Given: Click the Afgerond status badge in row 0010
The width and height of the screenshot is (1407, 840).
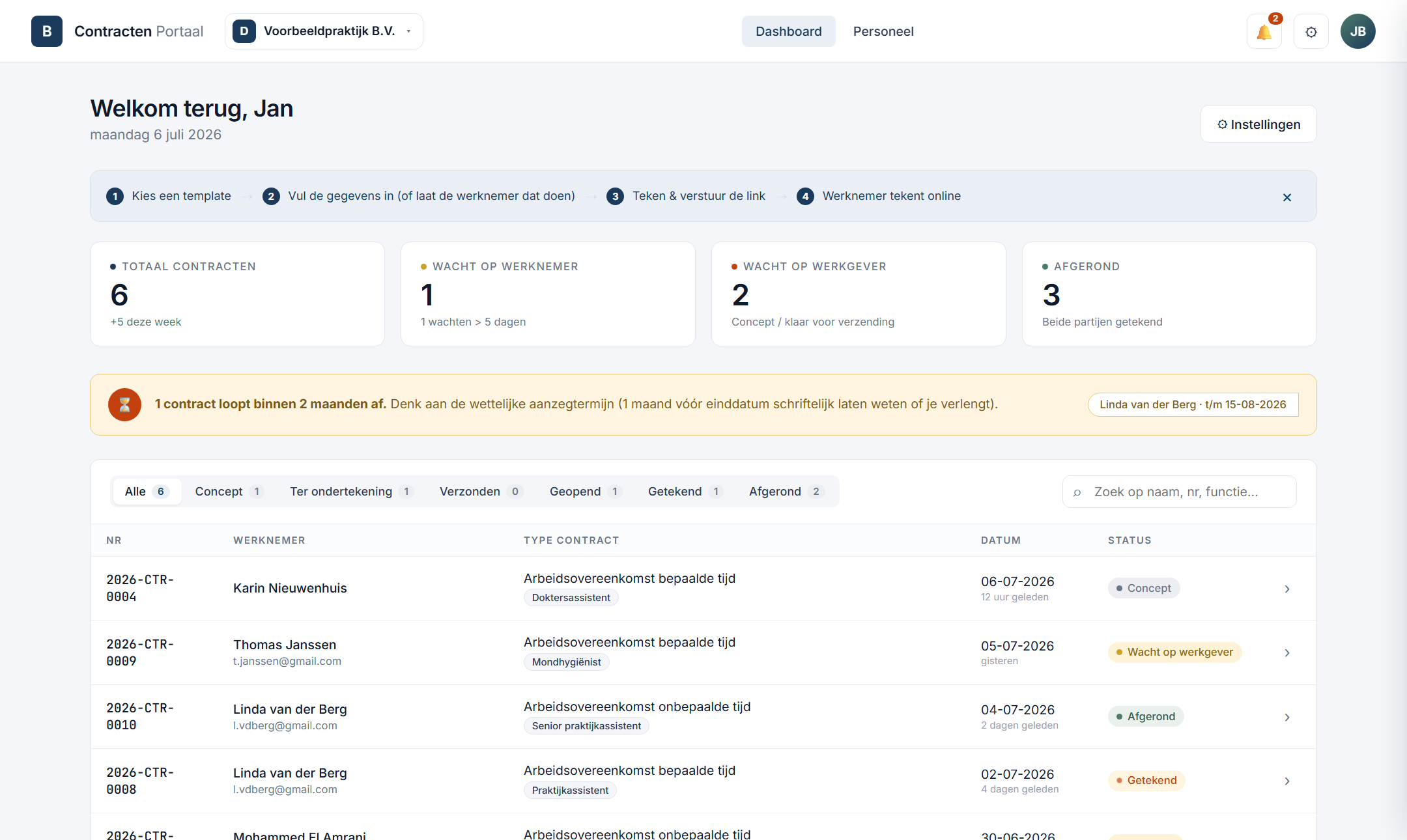Looking at the screenshot, I should (1146, 716).
